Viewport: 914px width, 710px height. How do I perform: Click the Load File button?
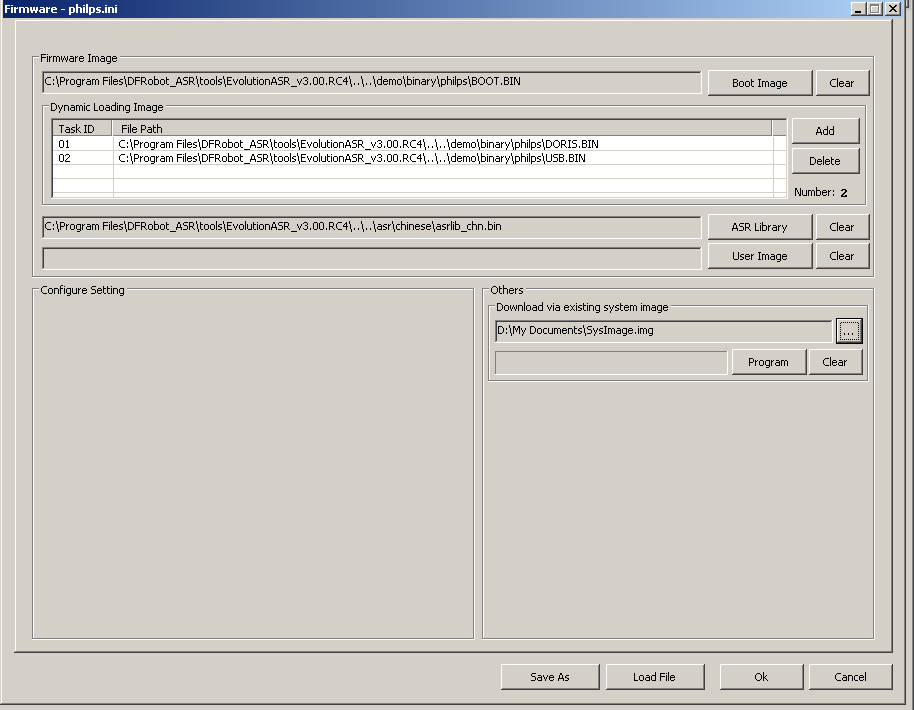pos(654,677)
